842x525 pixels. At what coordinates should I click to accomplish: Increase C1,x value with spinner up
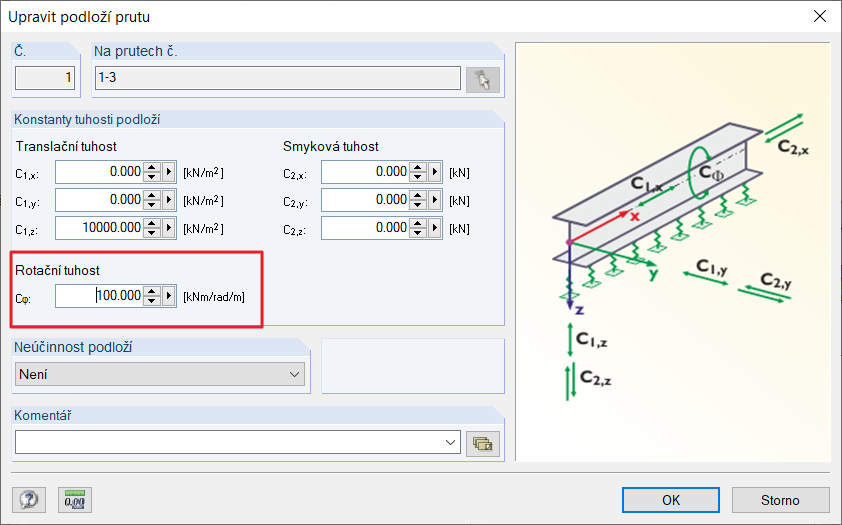[152, 168]
